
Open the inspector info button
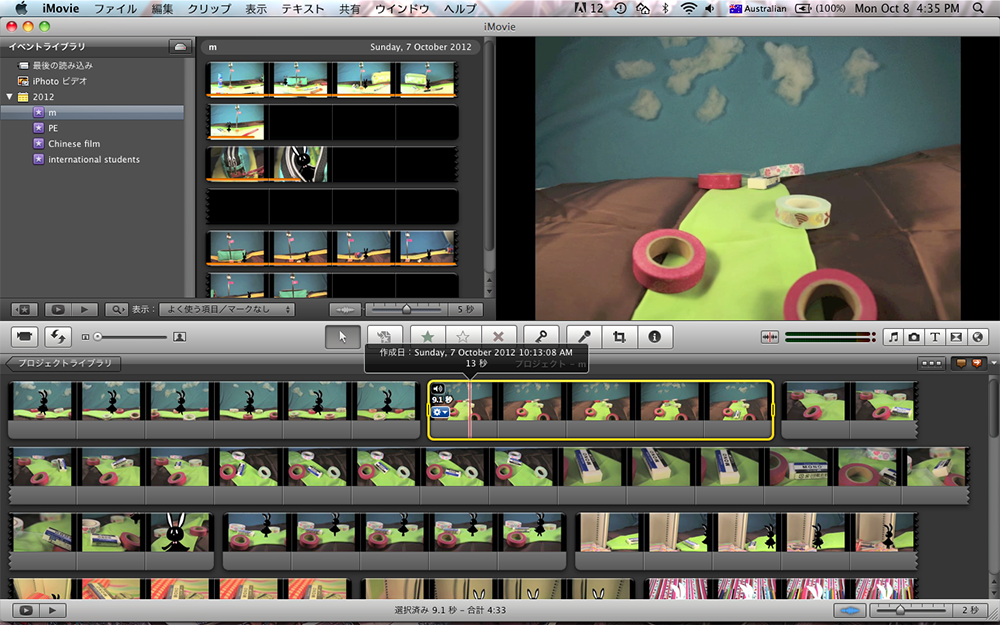(654, 337)
